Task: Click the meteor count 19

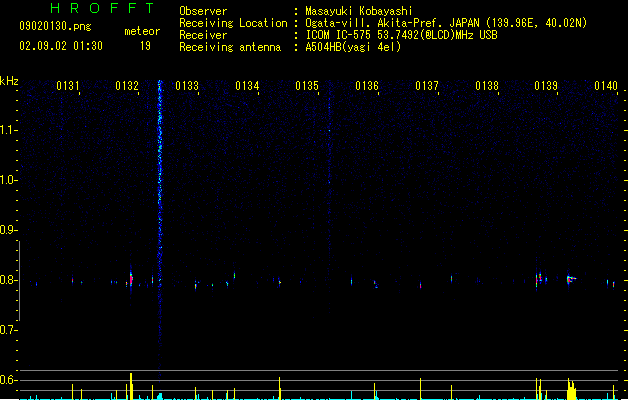Action: coord(145,46)
